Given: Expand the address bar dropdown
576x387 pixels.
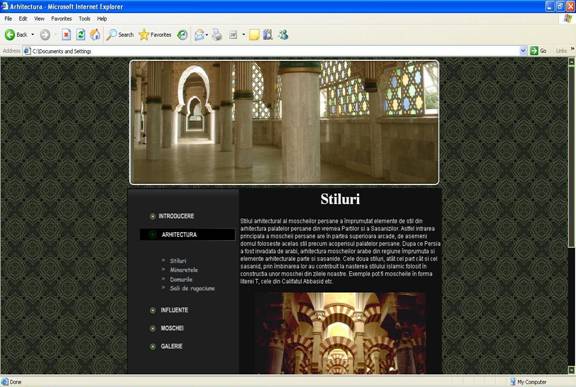Looking at the screenshot, I should point(523,51).
